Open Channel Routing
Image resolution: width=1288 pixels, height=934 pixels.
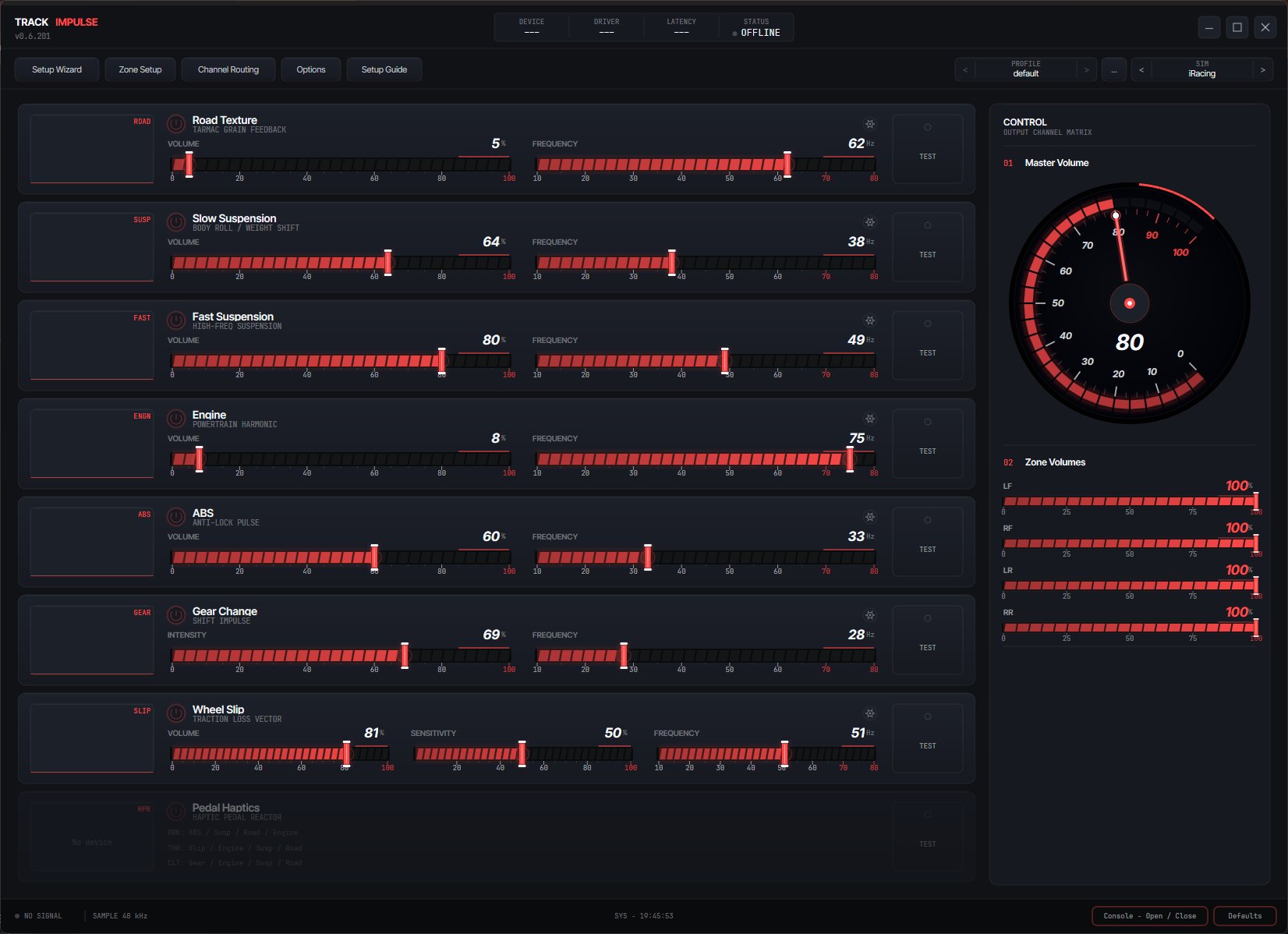228,69
